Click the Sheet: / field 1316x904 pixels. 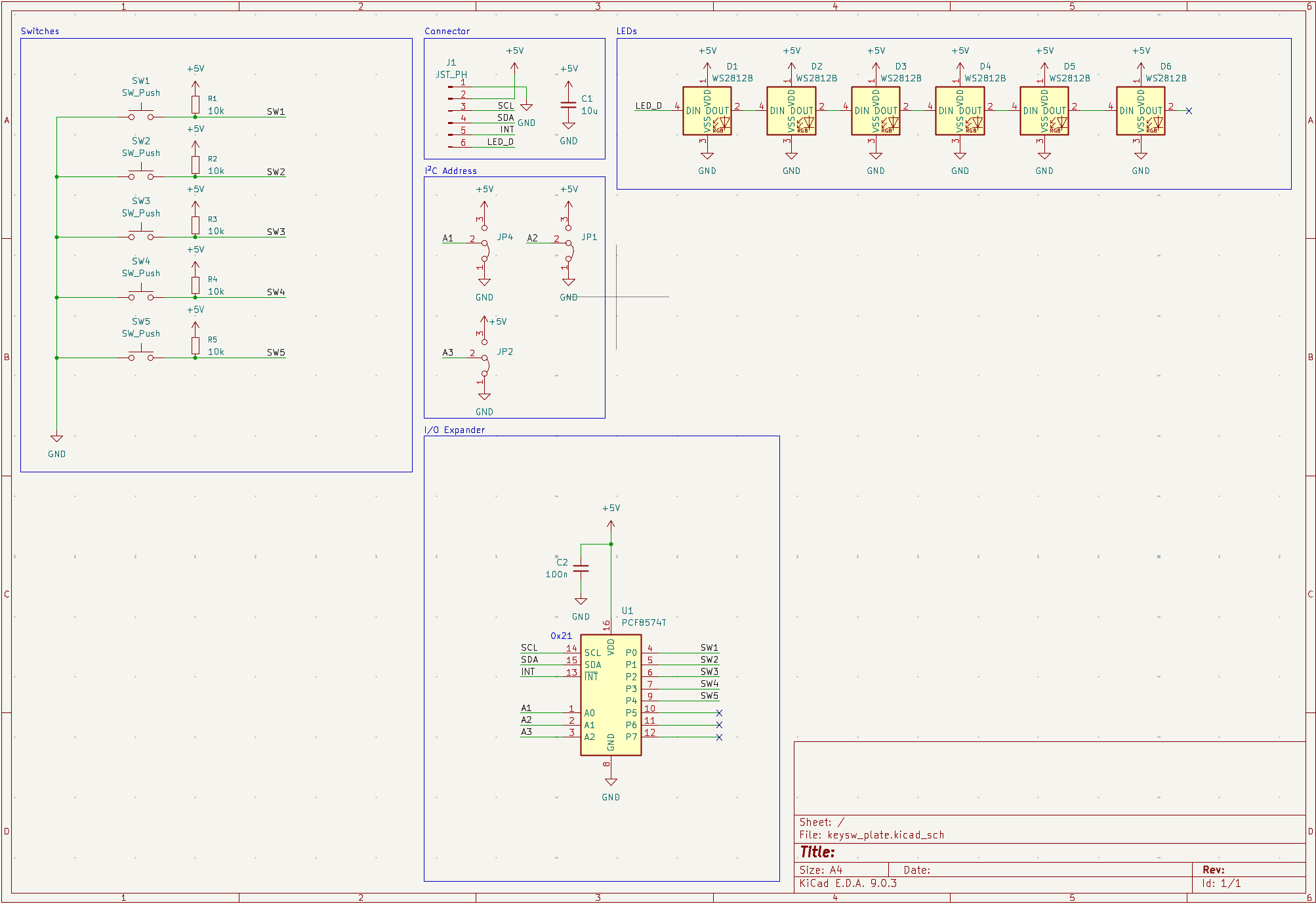(x=822, y=822)
